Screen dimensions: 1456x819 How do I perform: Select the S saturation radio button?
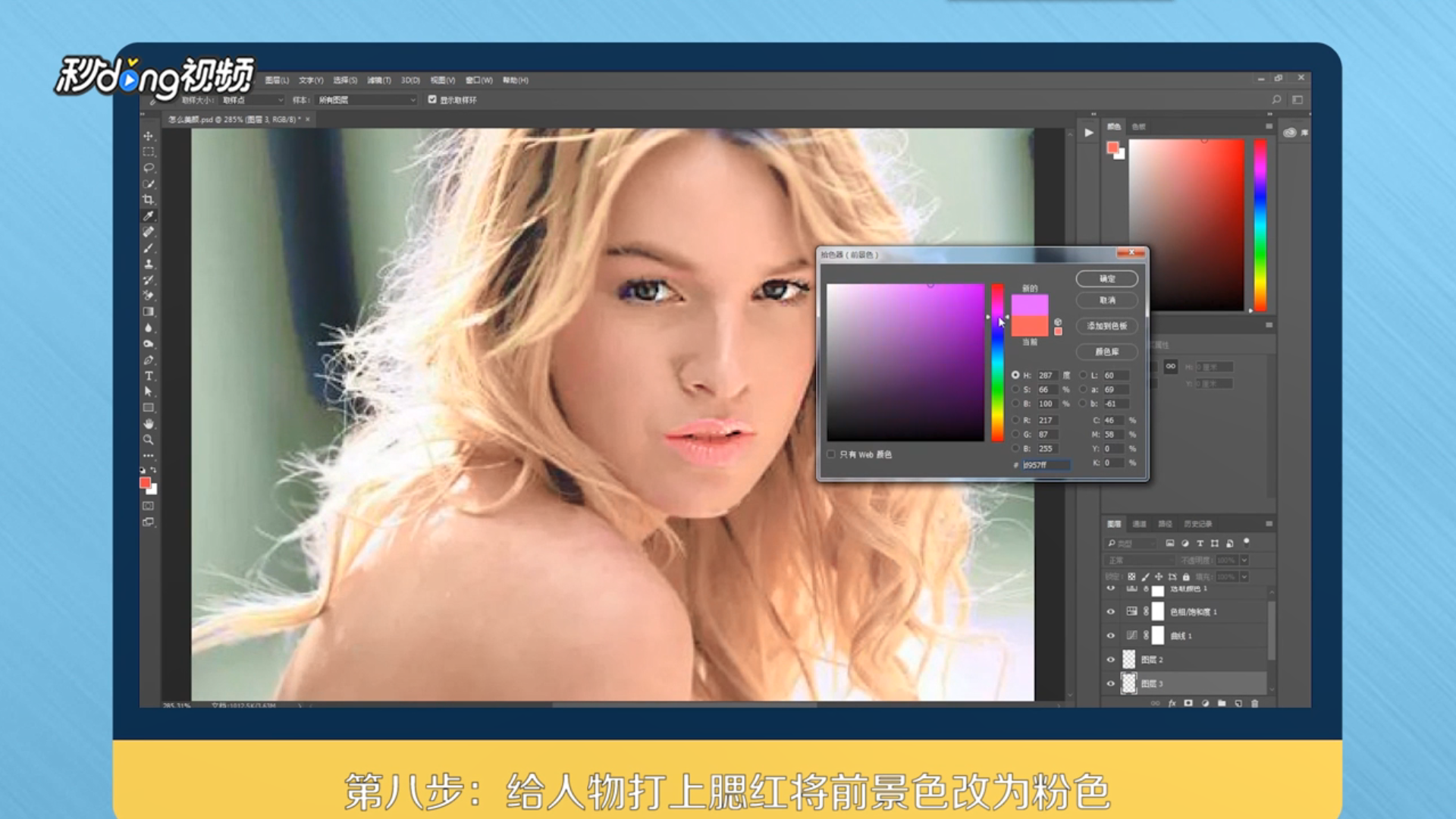click(x=1015, y=390)
